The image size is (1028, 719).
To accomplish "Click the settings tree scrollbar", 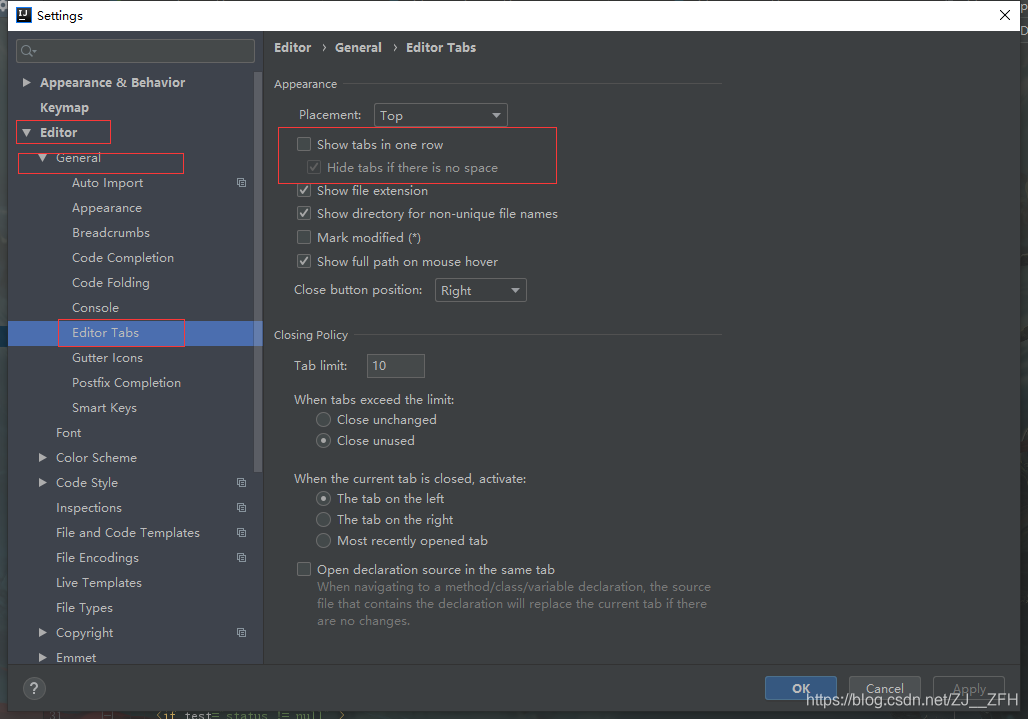I will coord(258,272).
